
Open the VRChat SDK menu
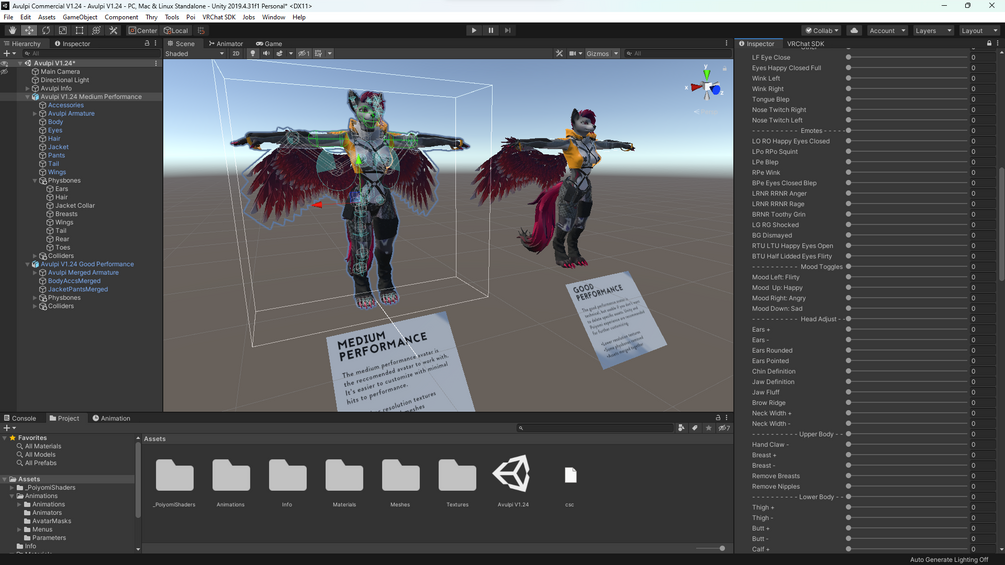coord(219,17)
